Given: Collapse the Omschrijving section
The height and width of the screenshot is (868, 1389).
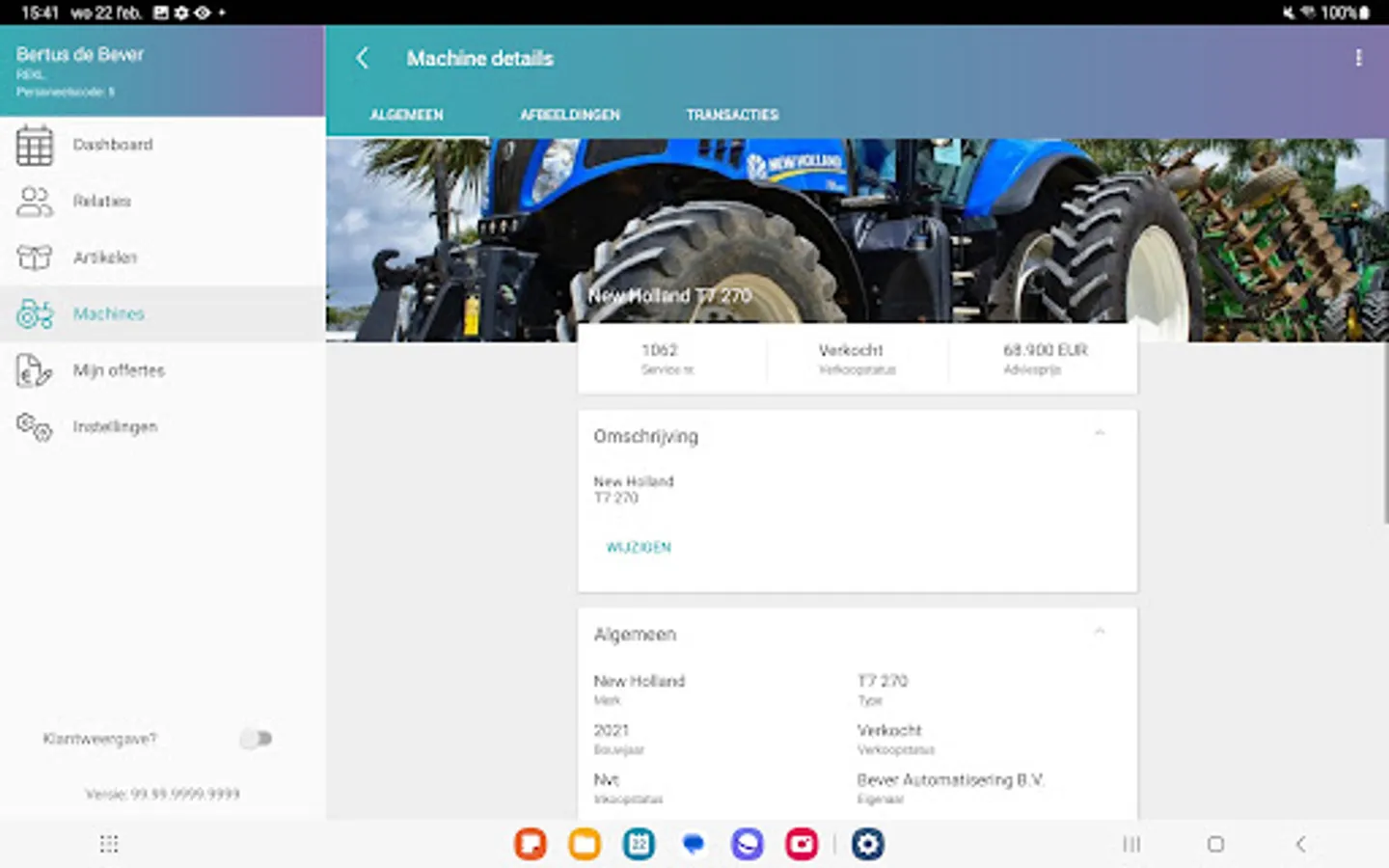Looking at the screenshot, I should (x=1100, y=435).
